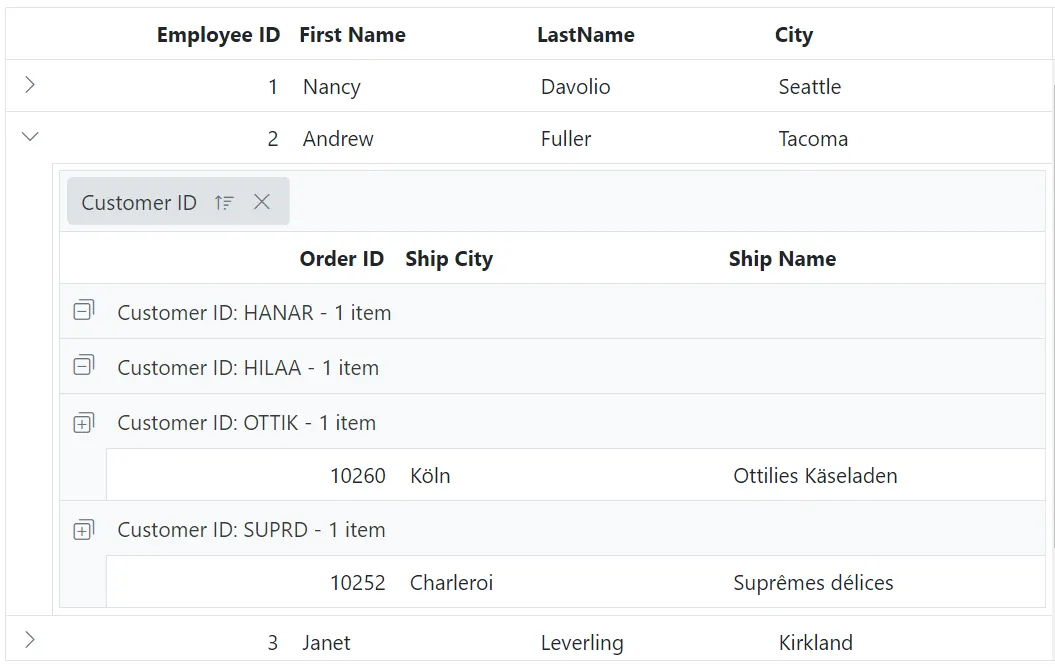This screenshot has width=1055, height=667.
Task: Sort by the First Name column header
Action: click(x=352, y=34)
